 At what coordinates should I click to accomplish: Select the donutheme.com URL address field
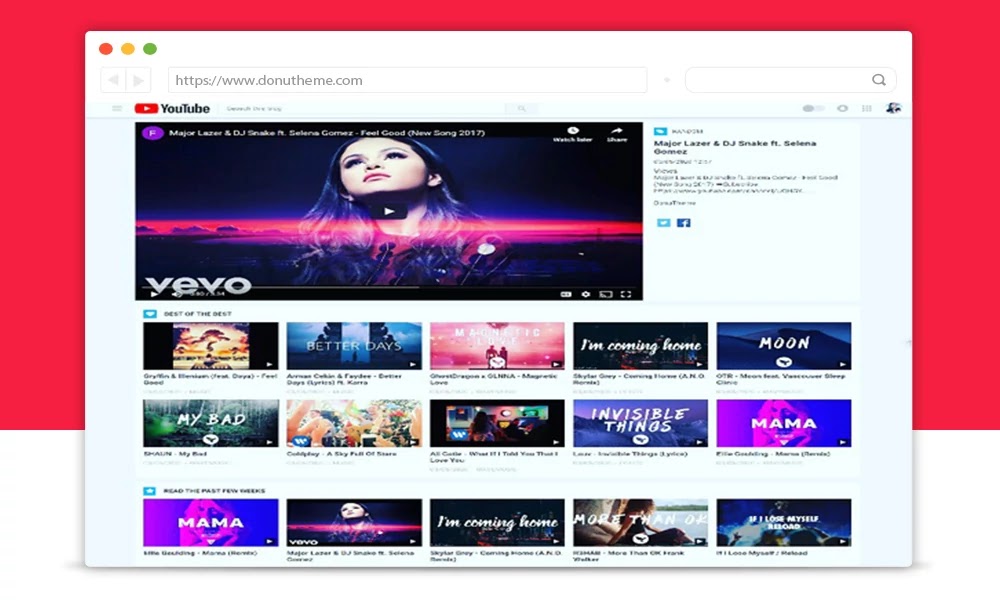(x=408, y=80)
